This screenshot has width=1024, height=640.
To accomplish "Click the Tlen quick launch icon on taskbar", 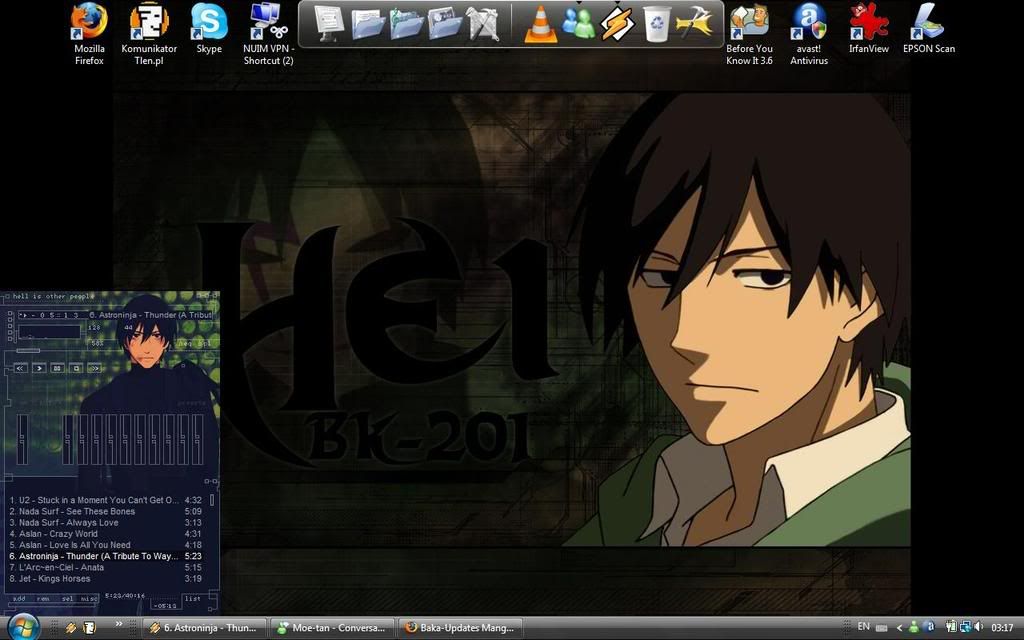I will pyautogui.click(x=89, y=628).
